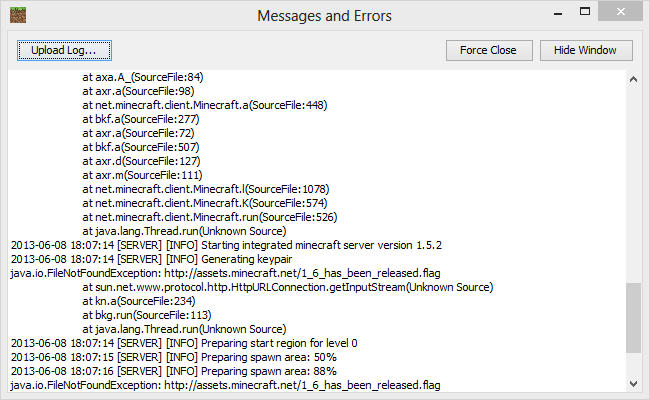Maximize the Messages and Errors window
The width and height of the screenshot is (650, 400).
585,12
